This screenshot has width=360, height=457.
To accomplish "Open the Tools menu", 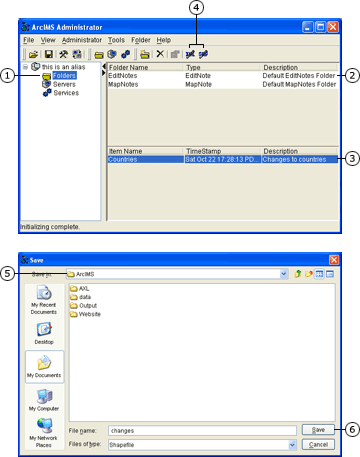I will pyautogui.click(x=116, y=40).
